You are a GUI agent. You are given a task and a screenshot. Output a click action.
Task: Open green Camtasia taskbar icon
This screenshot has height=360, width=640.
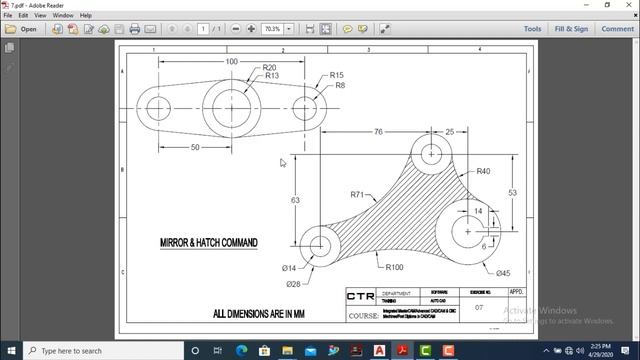click(x=425, y=351)
